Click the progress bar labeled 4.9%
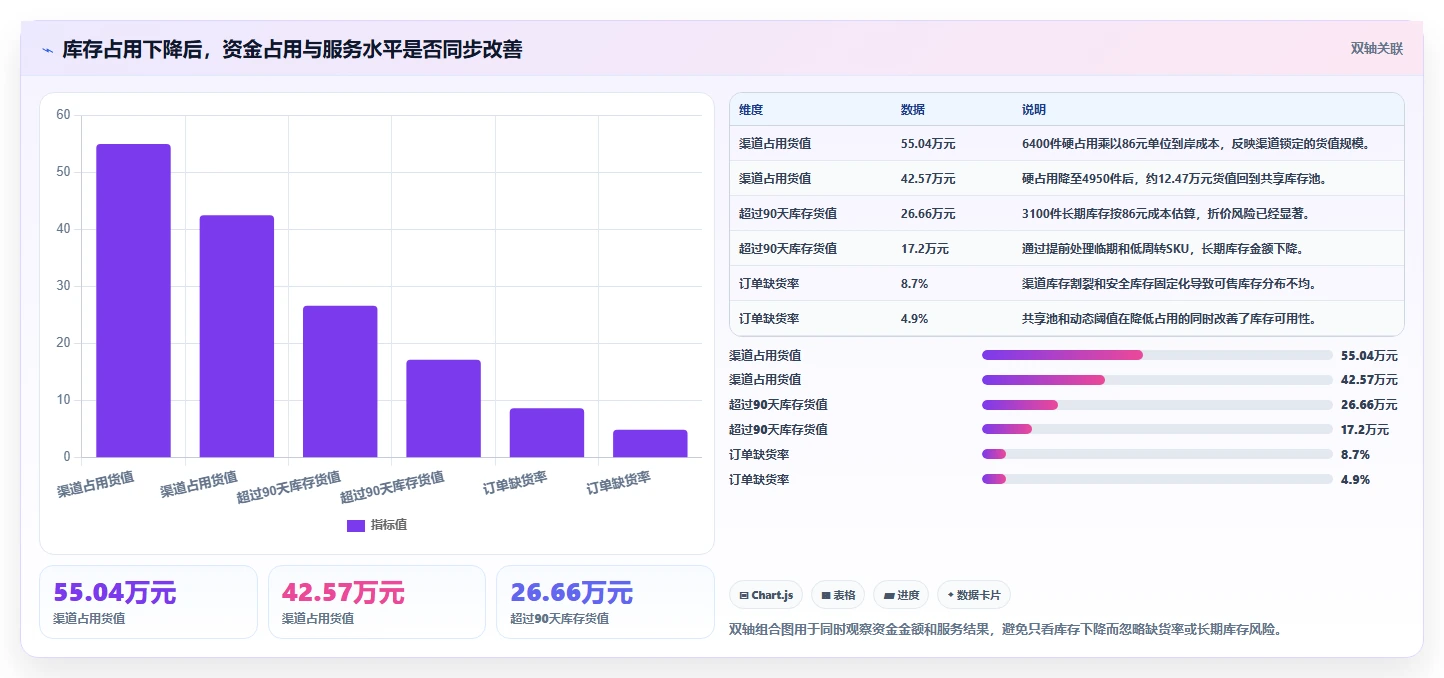Screen dimensions: 1444x678 pos(1157,479)
